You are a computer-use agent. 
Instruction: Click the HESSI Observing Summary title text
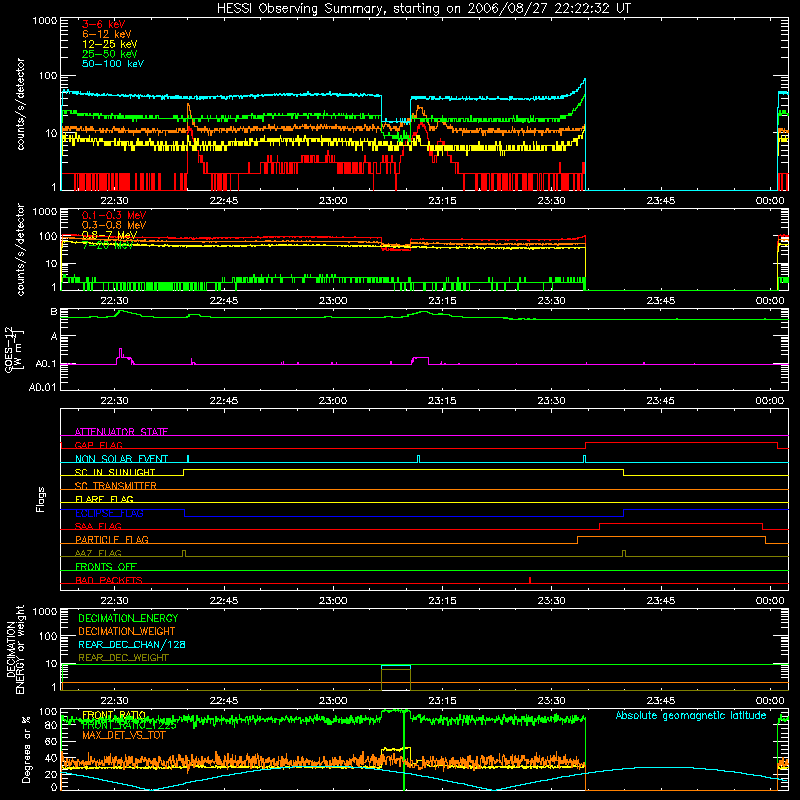423,9
